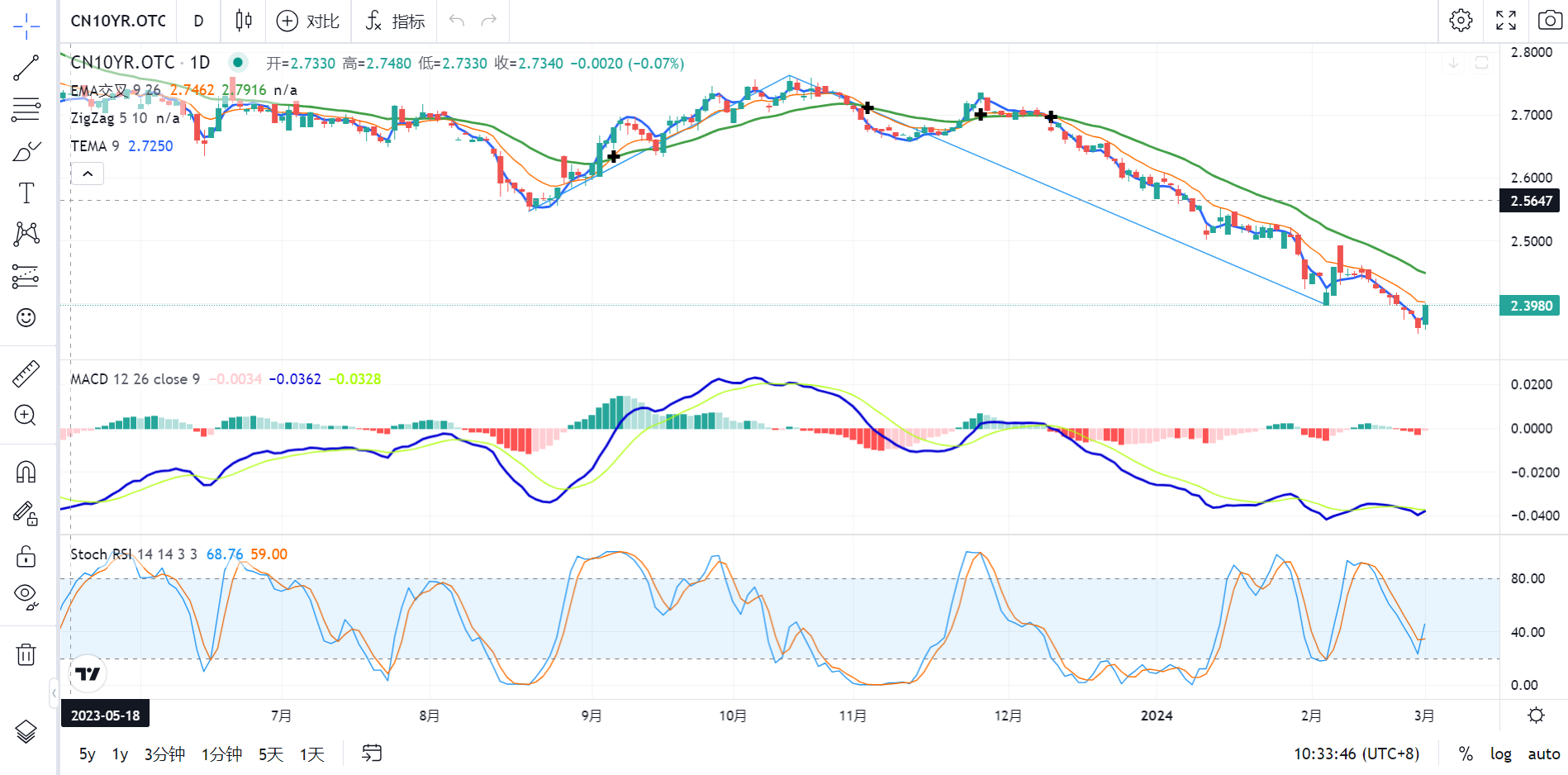1568x775 pixels.
Task: Click the last green candle near 3月
Action: (1425, 315)
